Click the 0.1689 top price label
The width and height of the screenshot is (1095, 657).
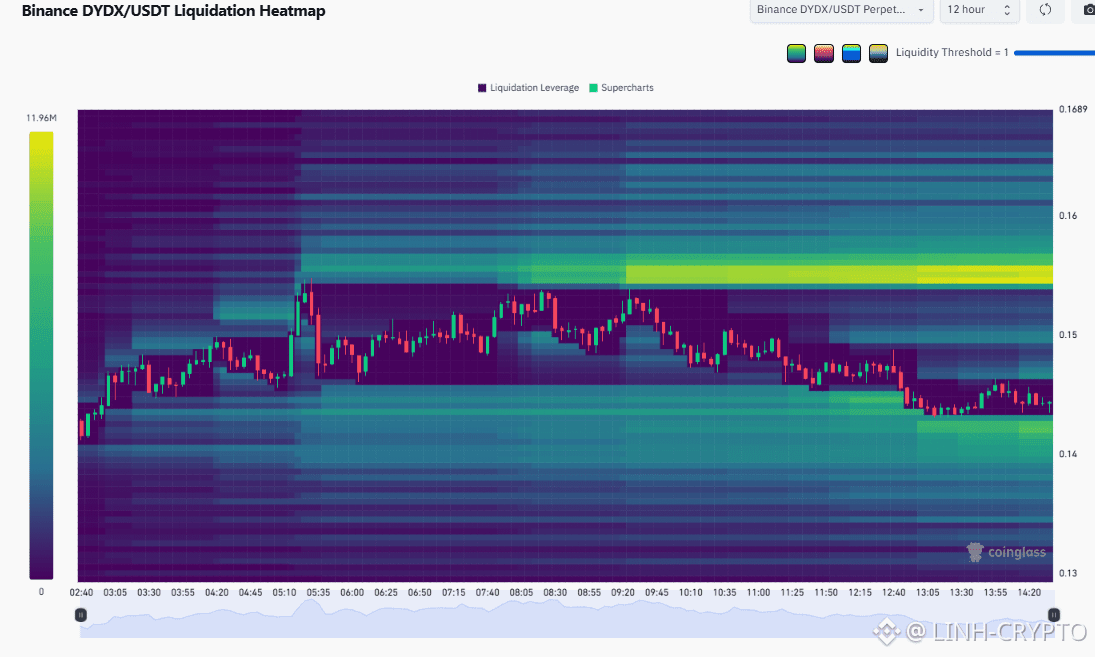pos(1073,110)
